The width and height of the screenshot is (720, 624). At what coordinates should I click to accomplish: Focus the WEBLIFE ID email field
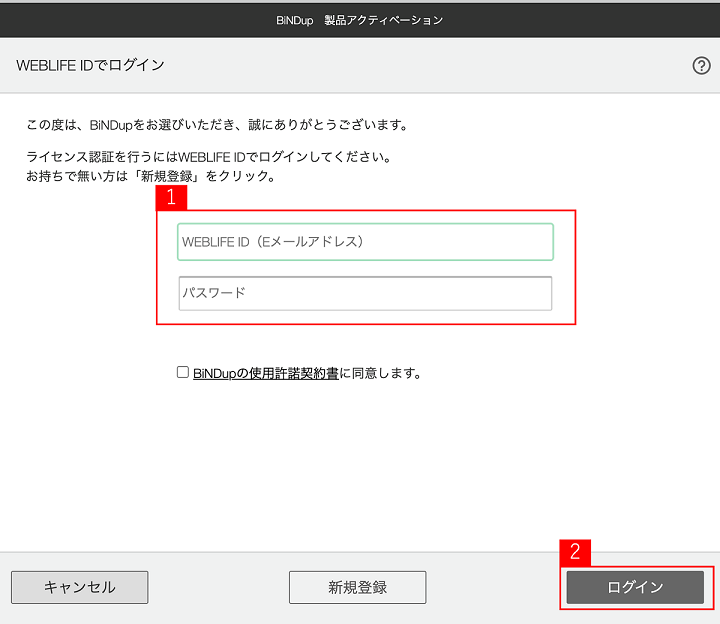(366, 242)
